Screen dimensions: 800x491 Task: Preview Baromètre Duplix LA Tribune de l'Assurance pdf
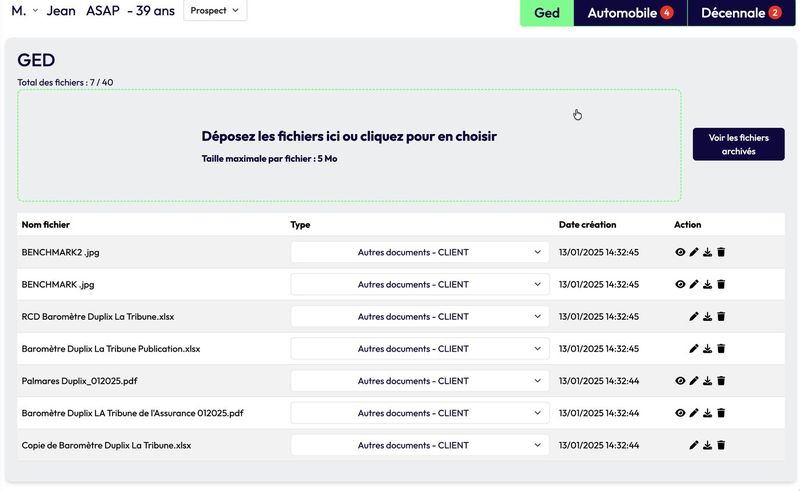click(x=680, y=413)
